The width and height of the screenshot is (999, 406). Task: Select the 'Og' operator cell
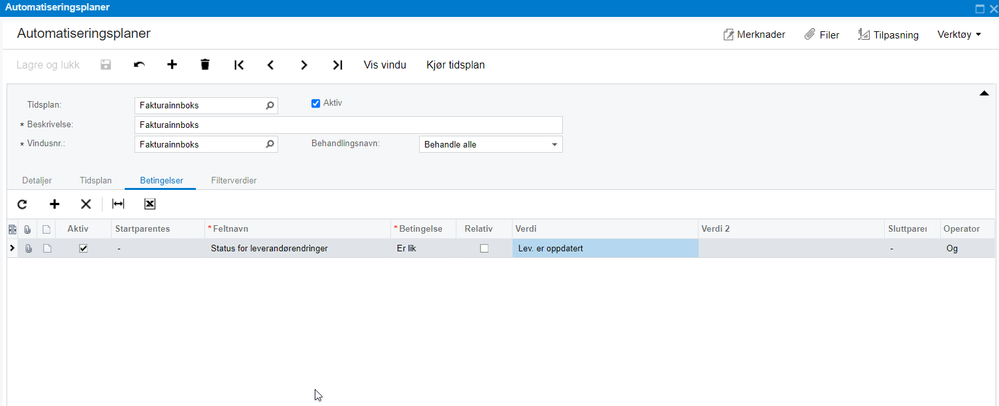[967, 249]
